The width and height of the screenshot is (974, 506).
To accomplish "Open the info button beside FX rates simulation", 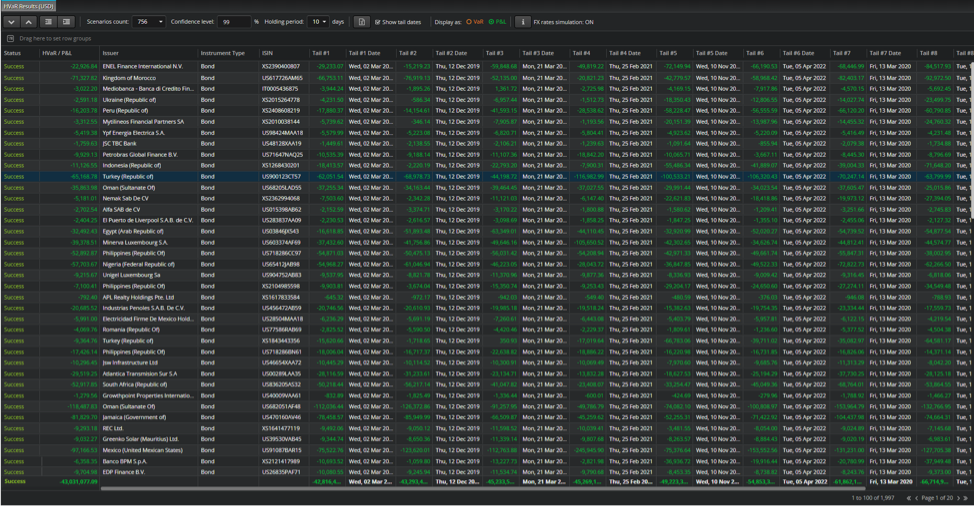I will click(522, 22).
